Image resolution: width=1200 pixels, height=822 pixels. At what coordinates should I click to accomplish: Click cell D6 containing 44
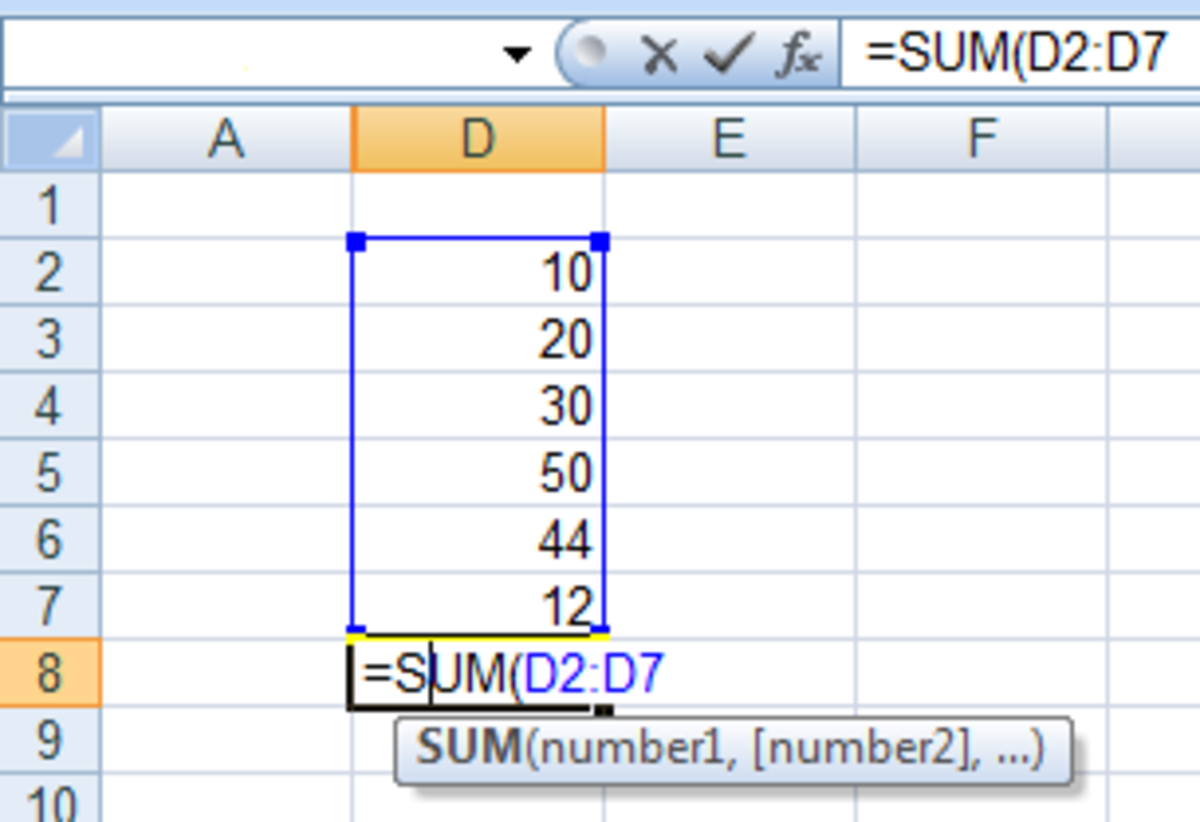tap(478, 539)
